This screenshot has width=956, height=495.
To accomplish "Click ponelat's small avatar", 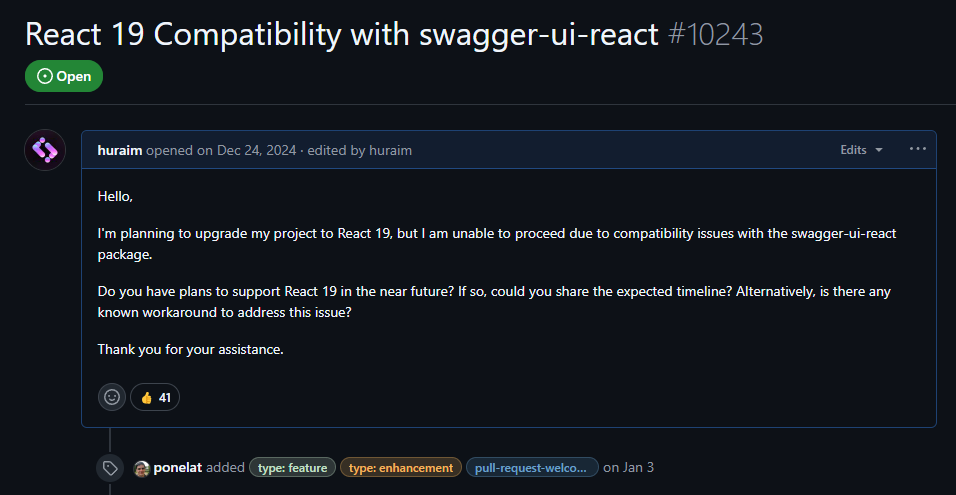I will tap(141, 468).
